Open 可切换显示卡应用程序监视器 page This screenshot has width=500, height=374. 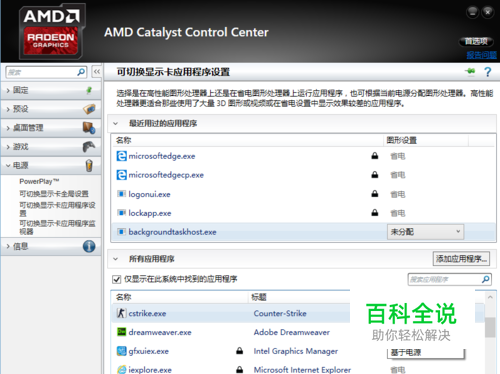point(57,227)
